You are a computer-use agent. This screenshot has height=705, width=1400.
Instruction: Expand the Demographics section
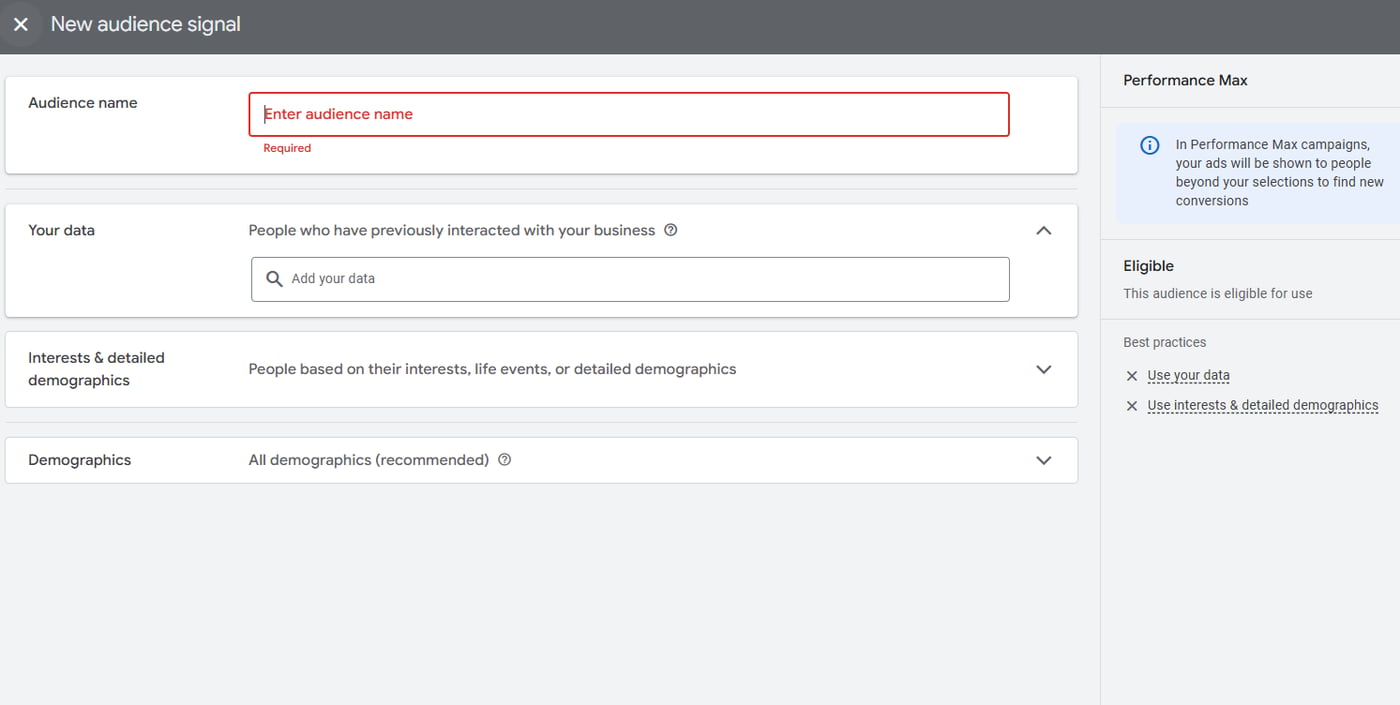[x=1043, y=459]
